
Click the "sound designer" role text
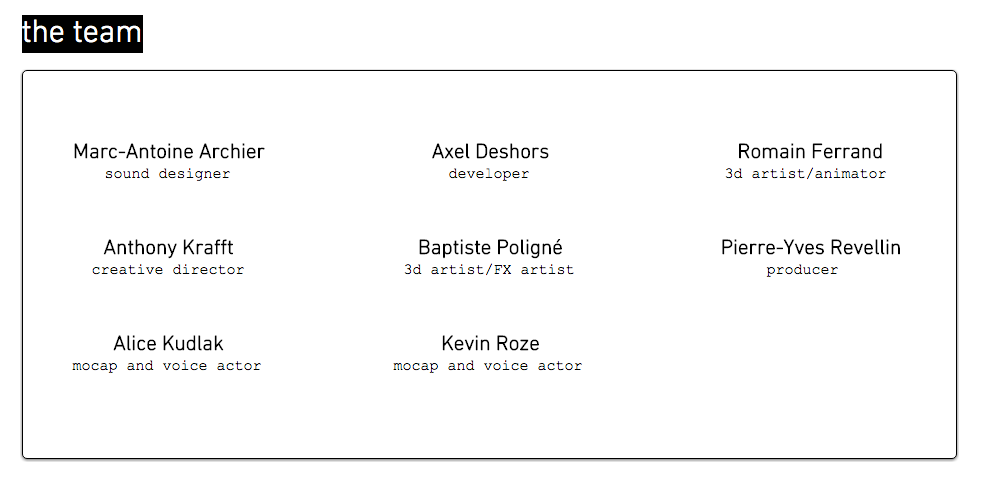[x=168, y=174]
